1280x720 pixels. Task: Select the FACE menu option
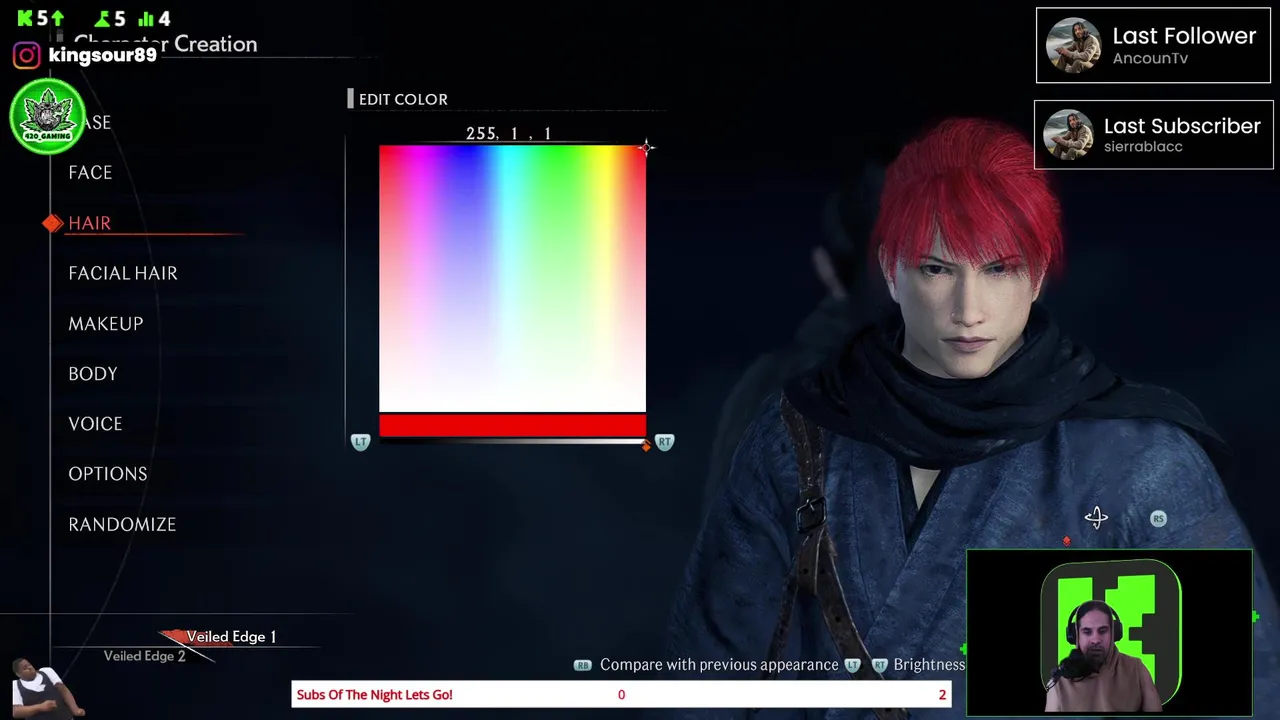tap(90, 173)
